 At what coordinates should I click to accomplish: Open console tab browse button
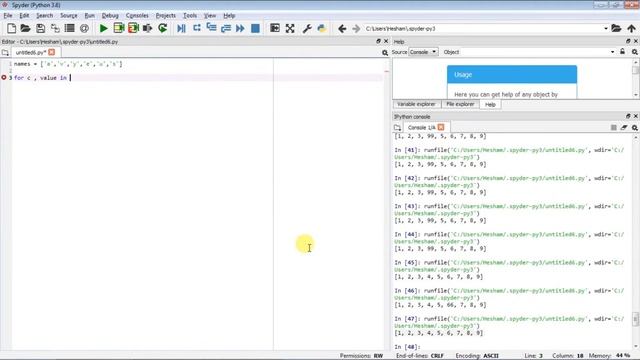click(x=397, y=128)
